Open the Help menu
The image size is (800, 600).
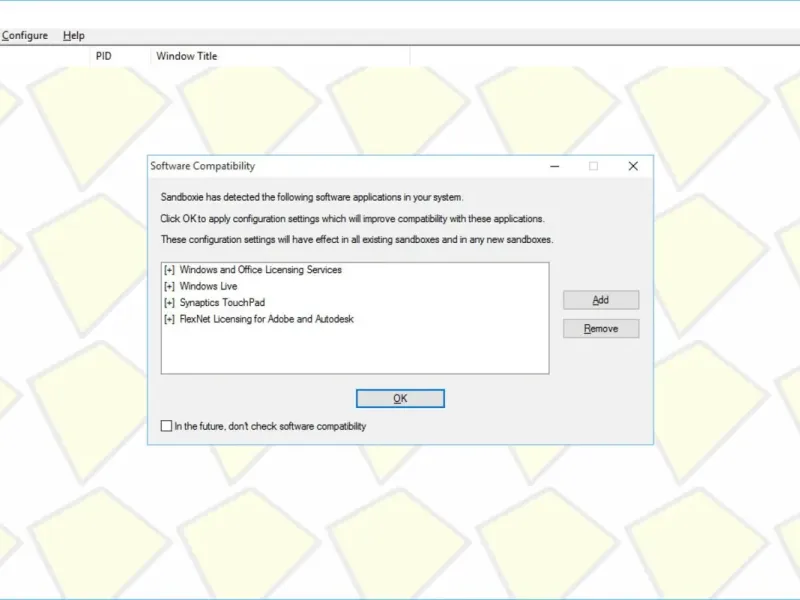tap(73, 35)
